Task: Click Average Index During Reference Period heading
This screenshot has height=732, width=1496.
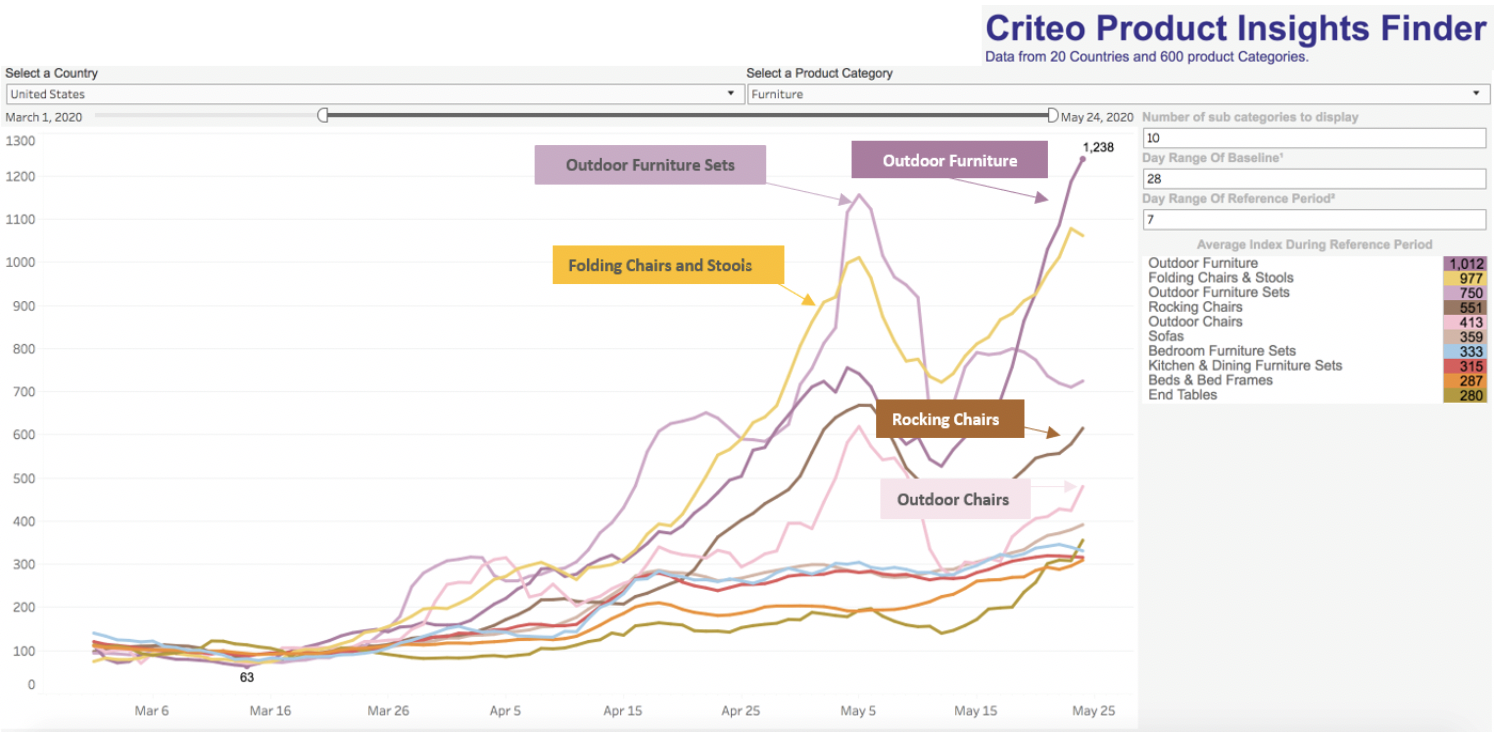Action: coord(1314,244)
